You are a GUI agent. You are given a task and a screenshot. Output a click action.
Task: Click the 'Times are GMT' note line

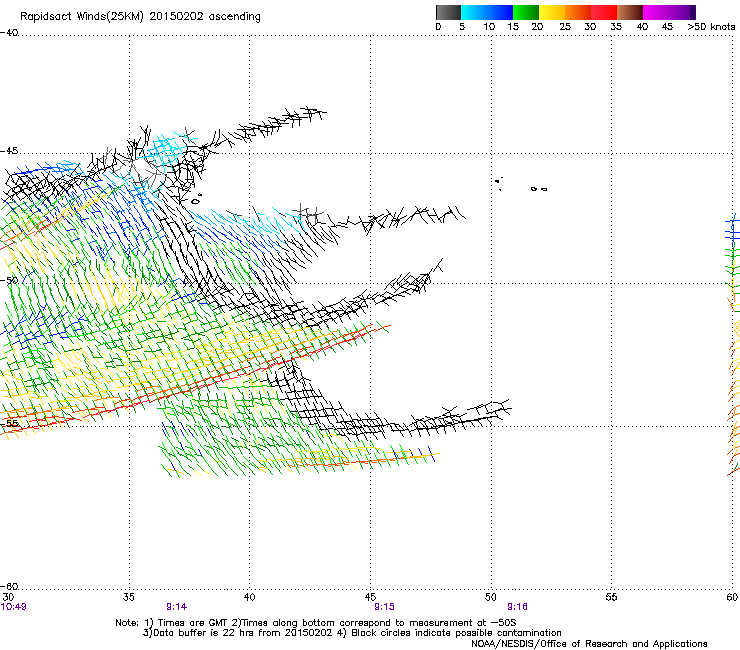pyautogui.click(x=316, y=623)
